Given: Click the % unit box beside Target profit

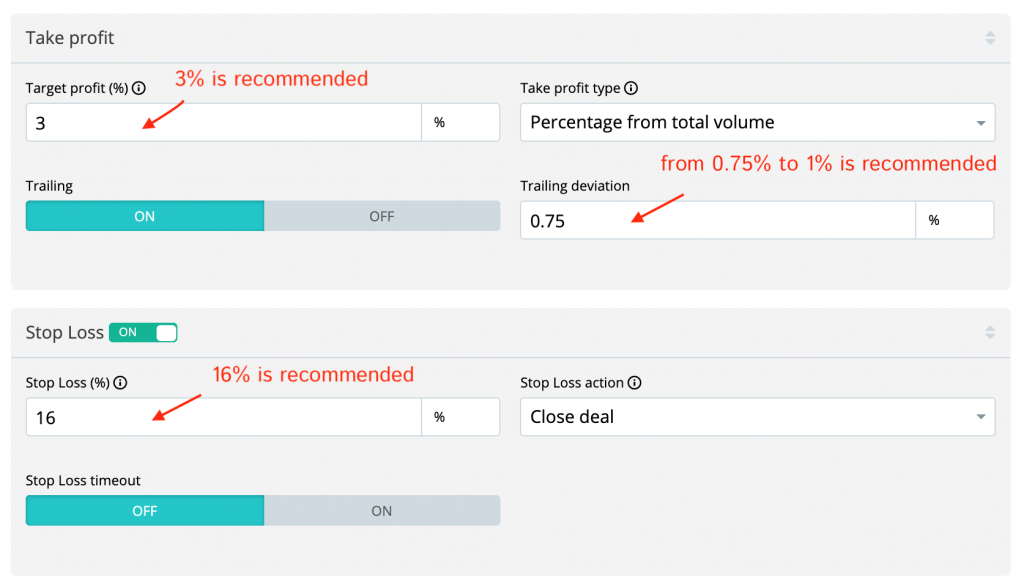Looking at the screenshot, I should [x=460, y=123].
